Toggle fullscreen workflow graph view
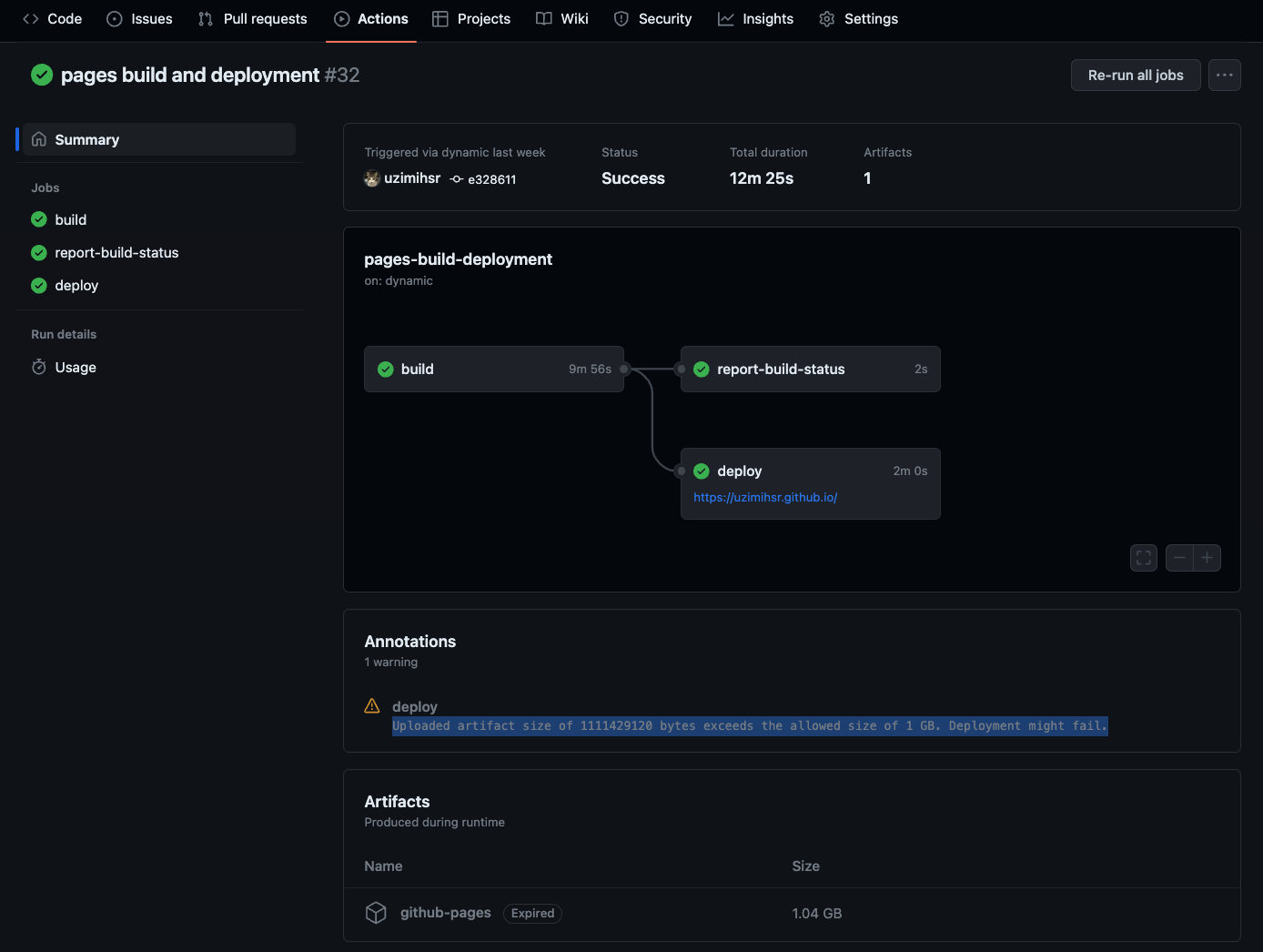Image resolution: width=1263 pixels, height=952 pixels. (1144, 558)
